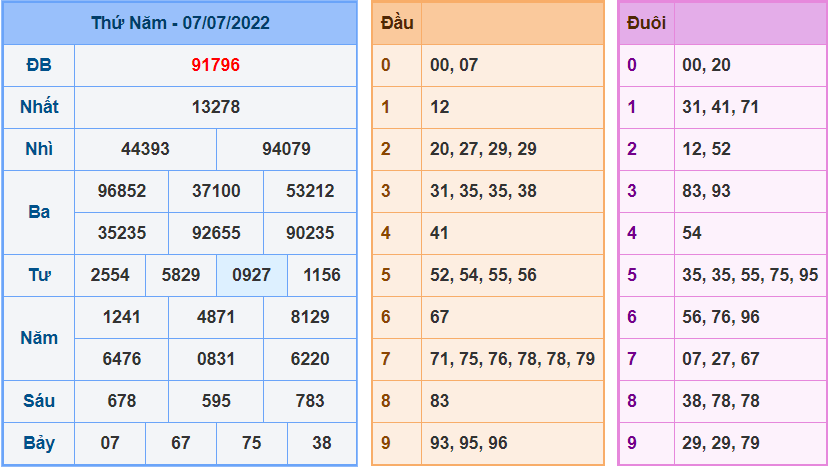
Task: Select fifth prize number 6220
Action: pos(310,359)
